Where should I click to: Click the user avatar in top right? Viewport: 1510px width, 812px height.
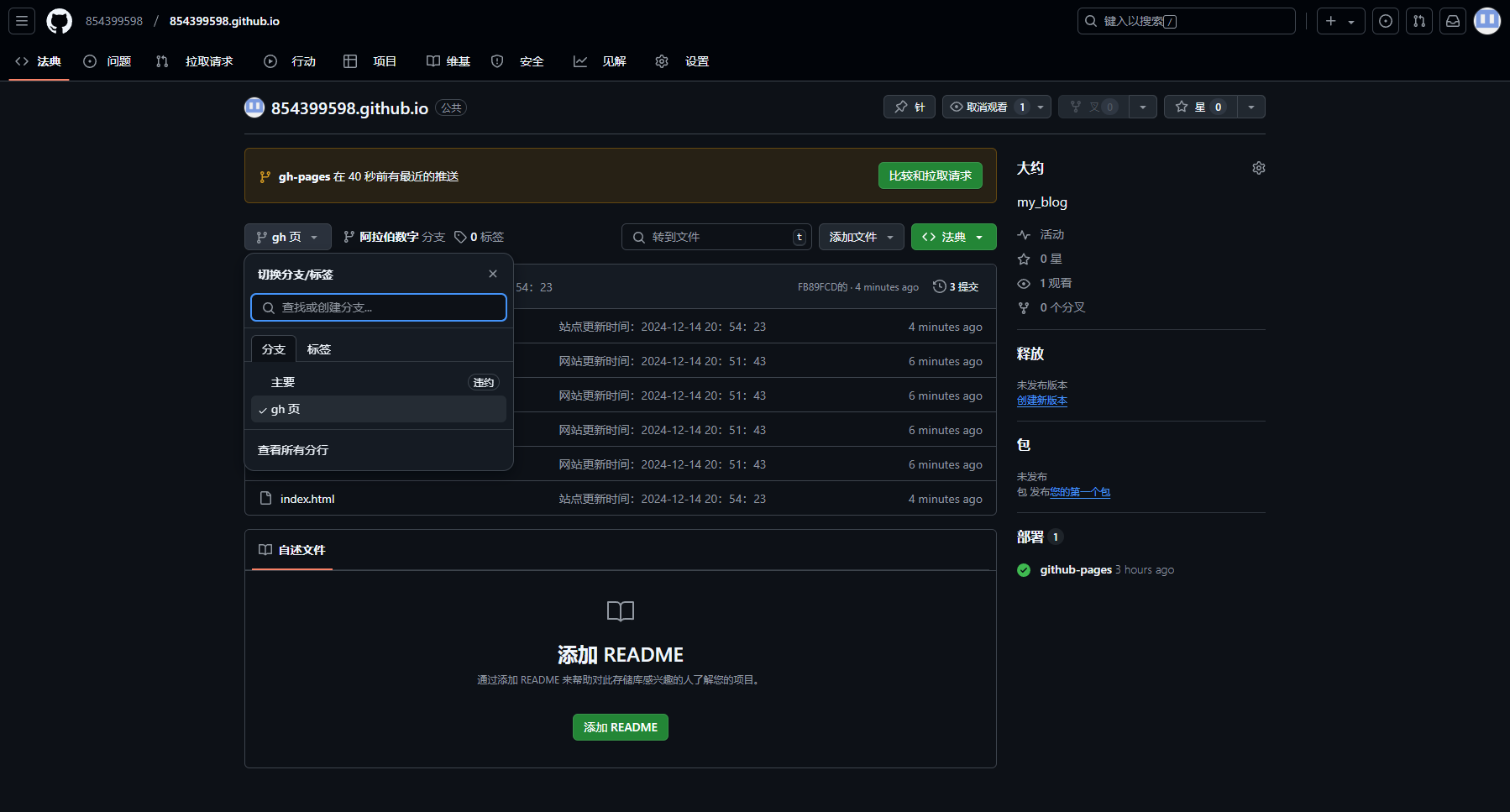(x=1486, y=21)
